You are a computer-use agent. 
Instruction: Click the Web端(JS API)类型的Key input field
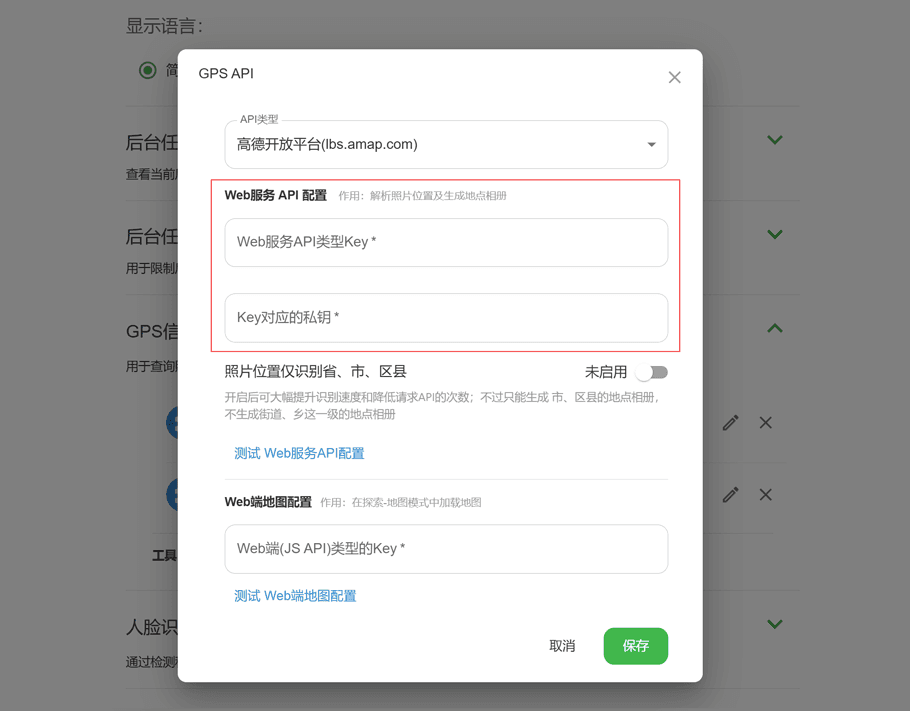pos(446,549)
